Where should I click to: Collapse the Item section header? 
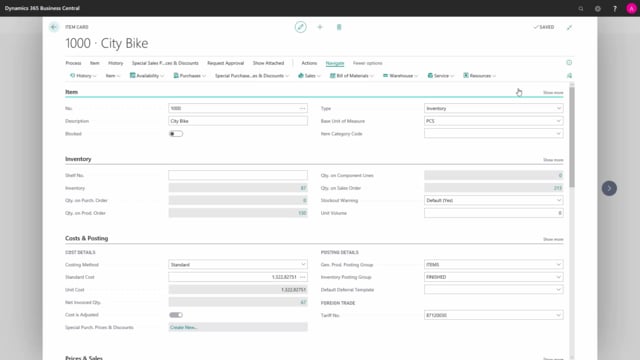(71, 92)
